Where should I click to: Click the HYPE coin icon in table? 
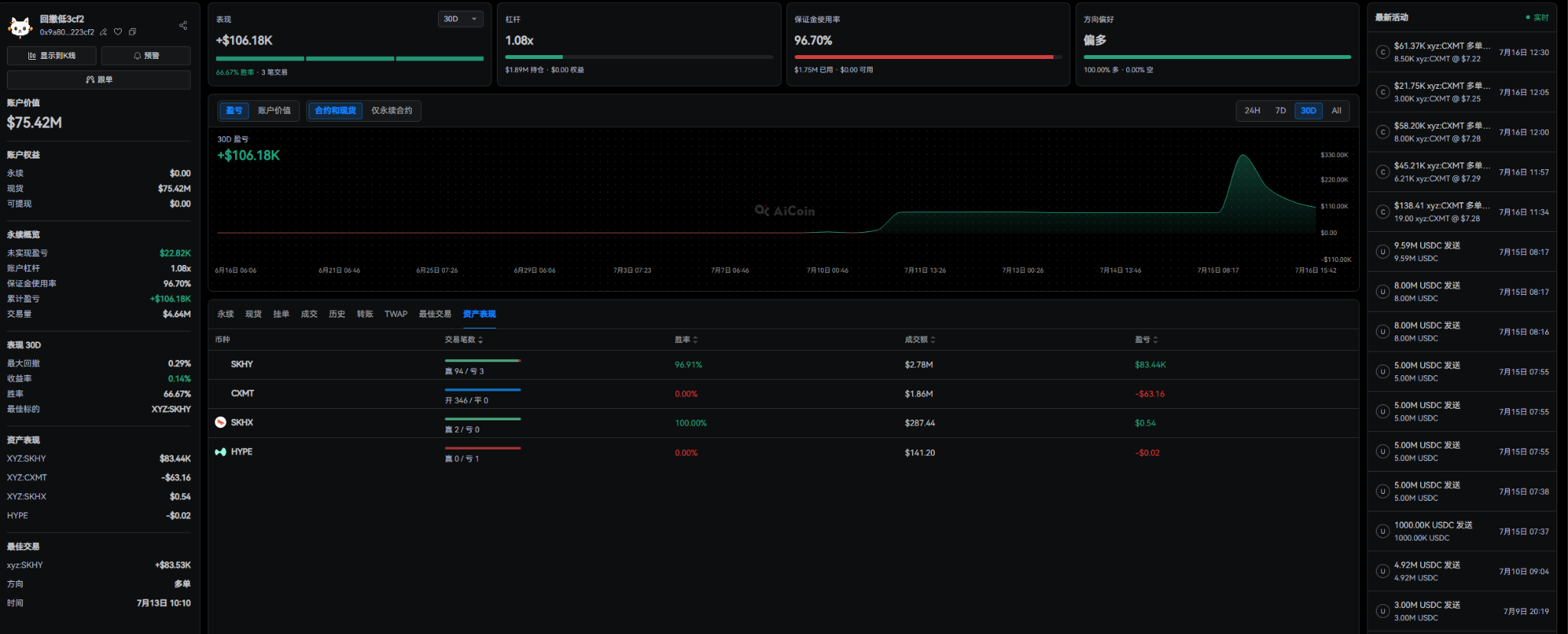click(220, 452)
